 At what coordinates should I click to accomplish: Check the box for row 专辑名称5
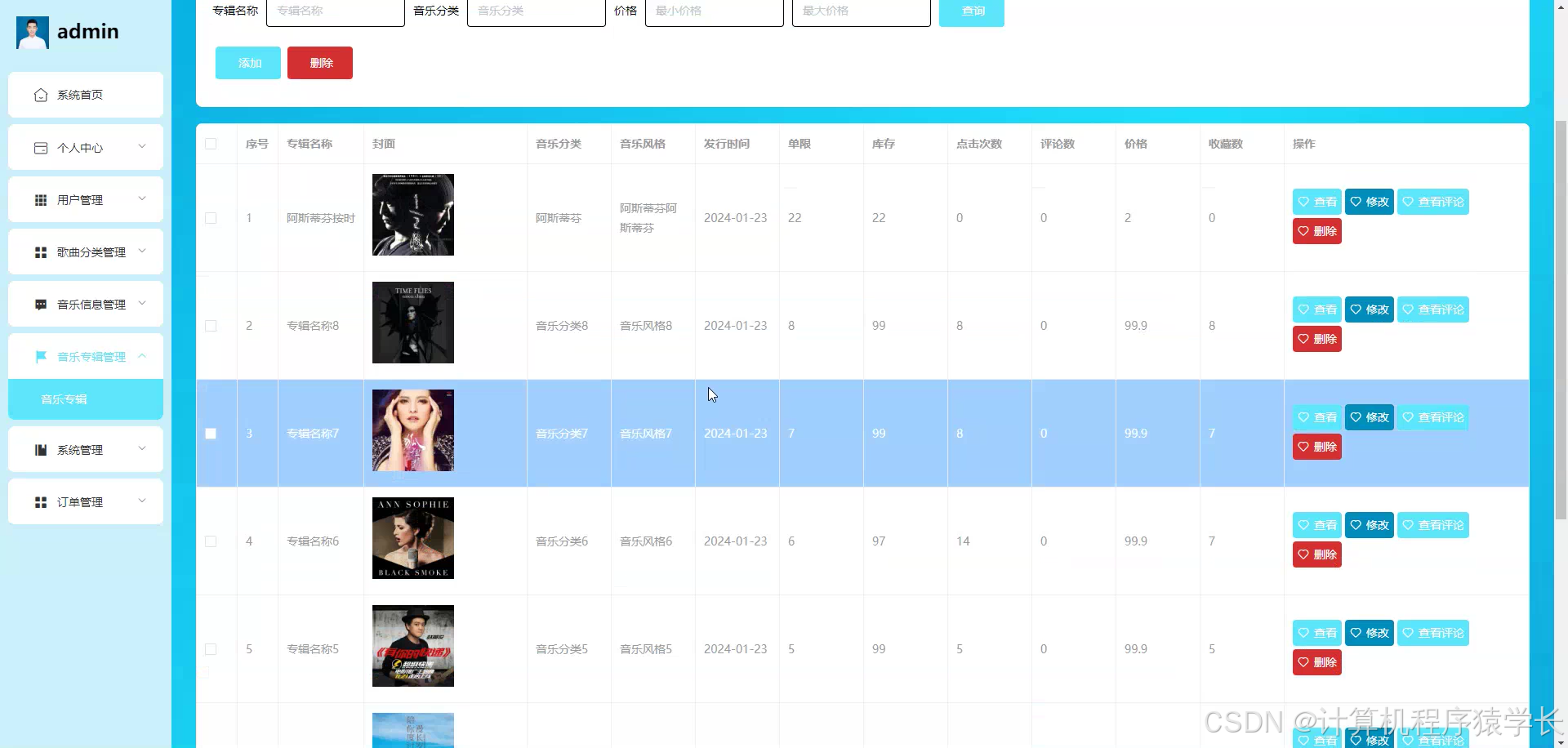(211, 649)
